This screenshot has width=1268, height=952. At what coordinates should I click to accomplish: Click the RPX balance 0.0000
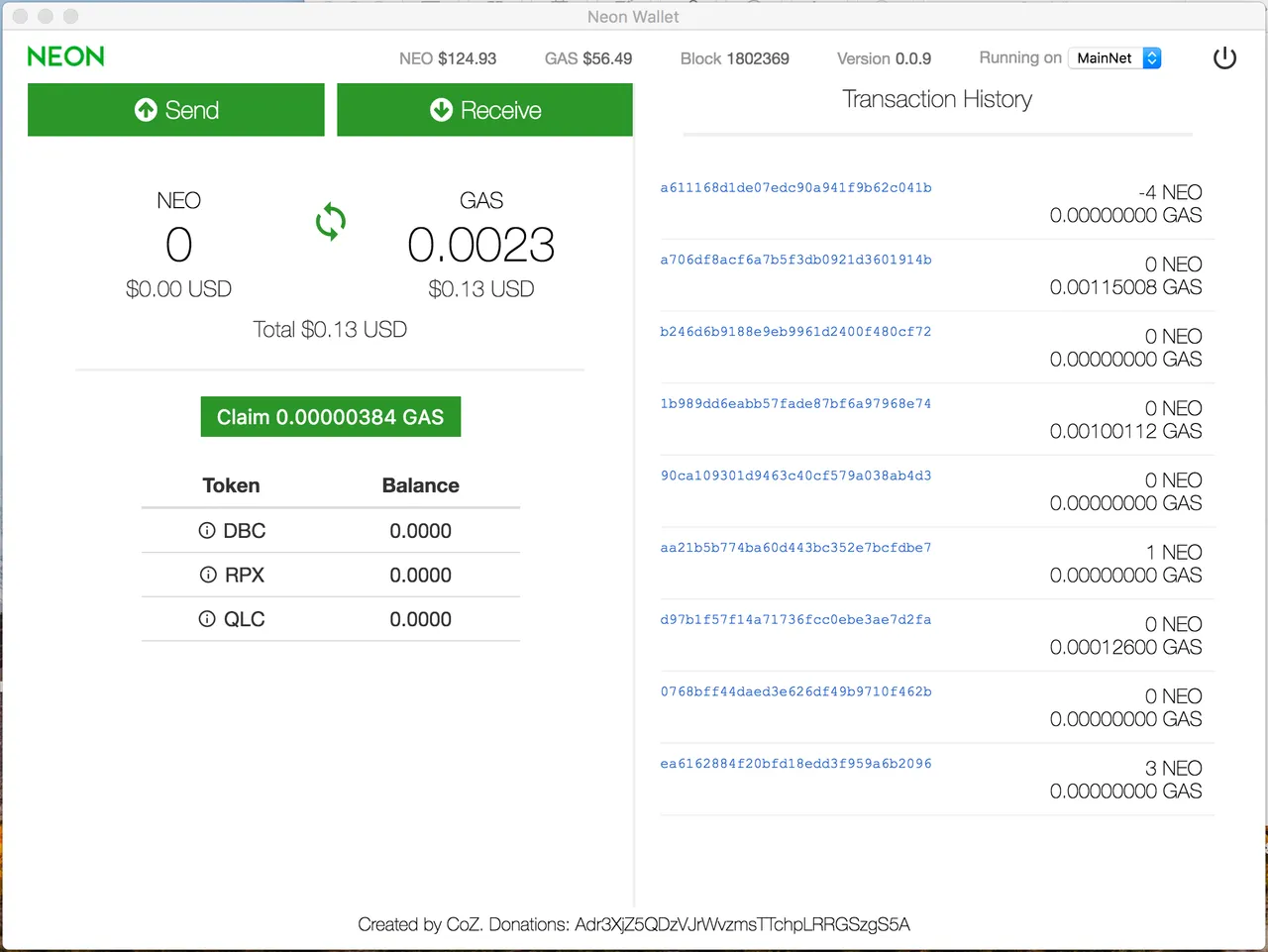click(420, 576)
